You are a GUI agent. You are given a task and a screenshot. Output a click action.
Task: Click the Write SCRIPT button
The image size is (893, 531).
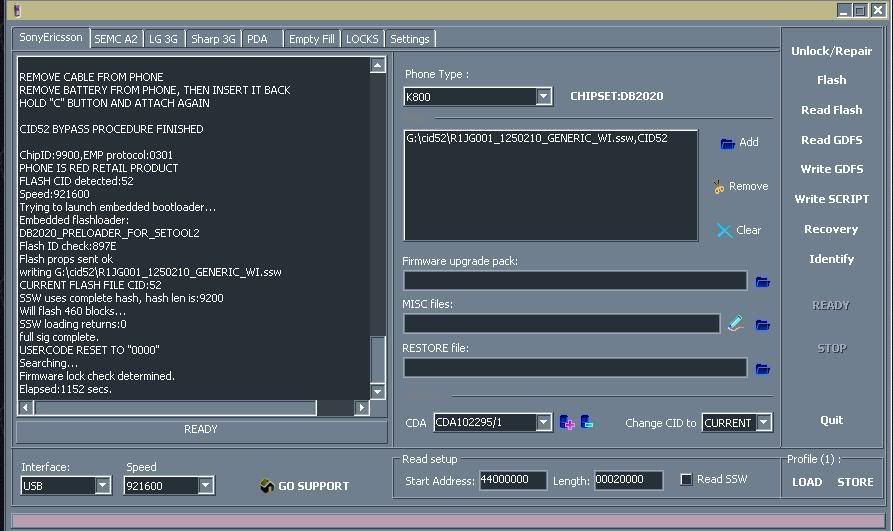tap(831, 199)
